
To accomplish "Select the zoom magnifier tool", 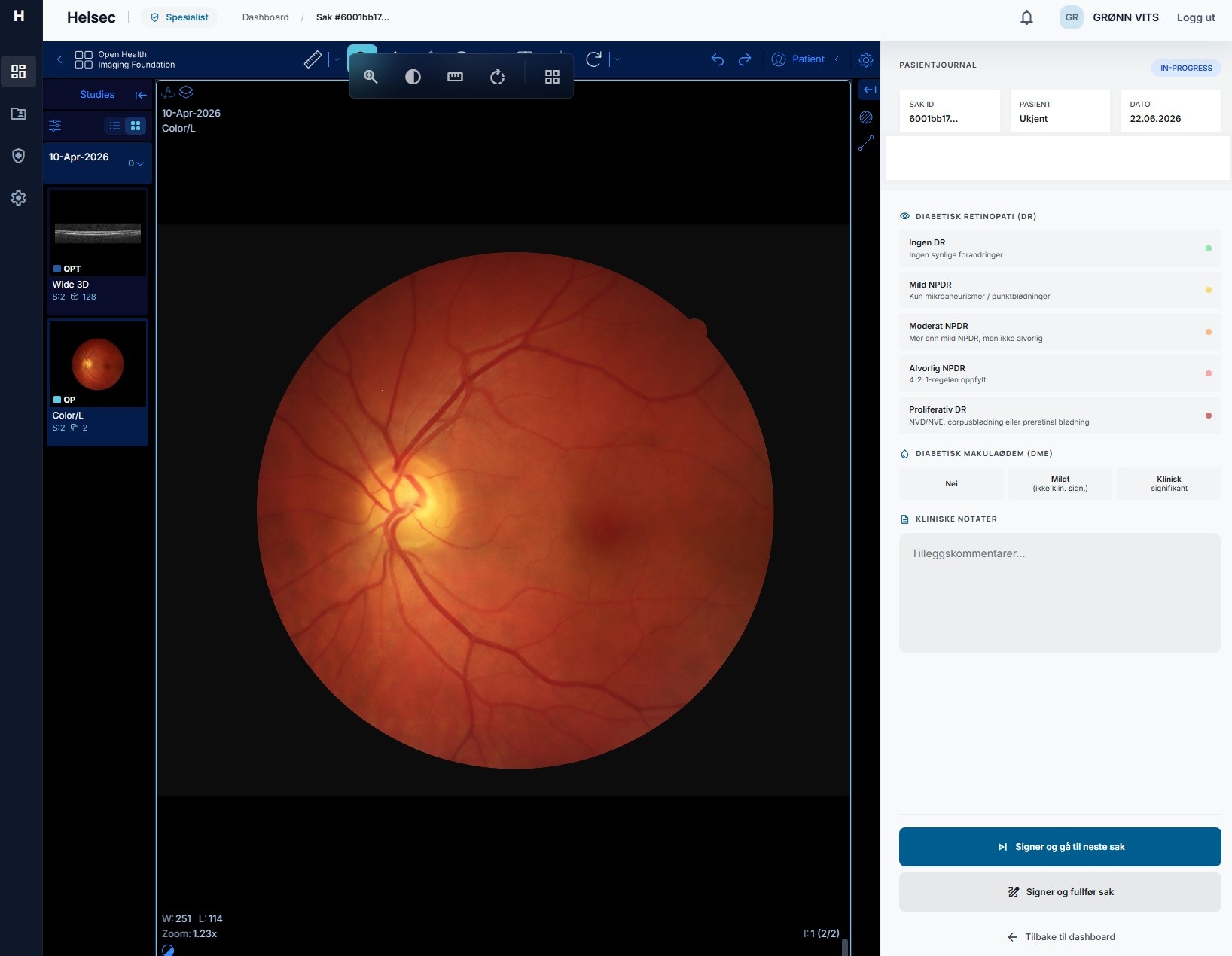I will coord(371,77).
